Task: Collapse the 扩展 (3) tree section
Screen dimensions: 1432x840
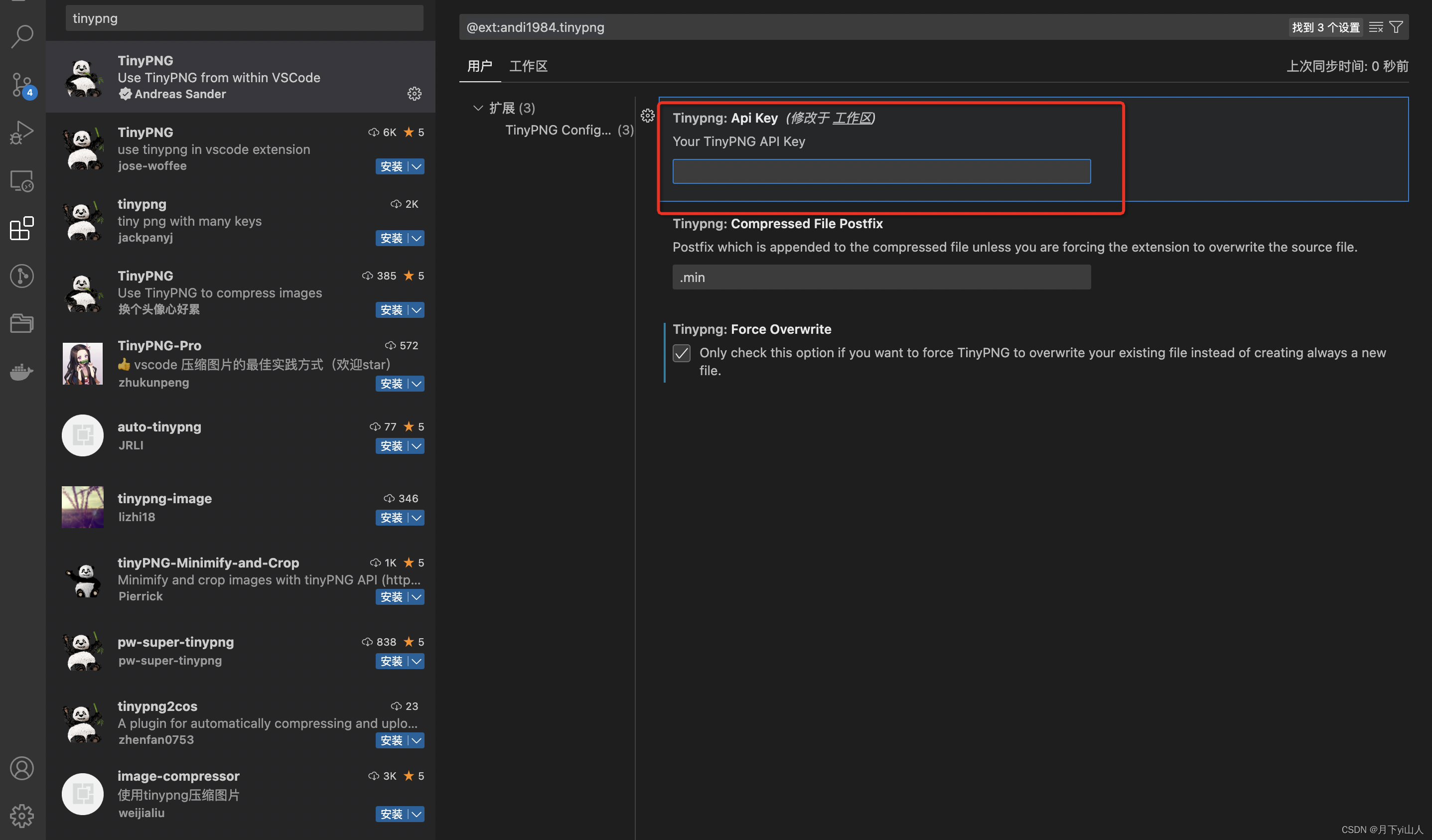Action: coord(478,108)
